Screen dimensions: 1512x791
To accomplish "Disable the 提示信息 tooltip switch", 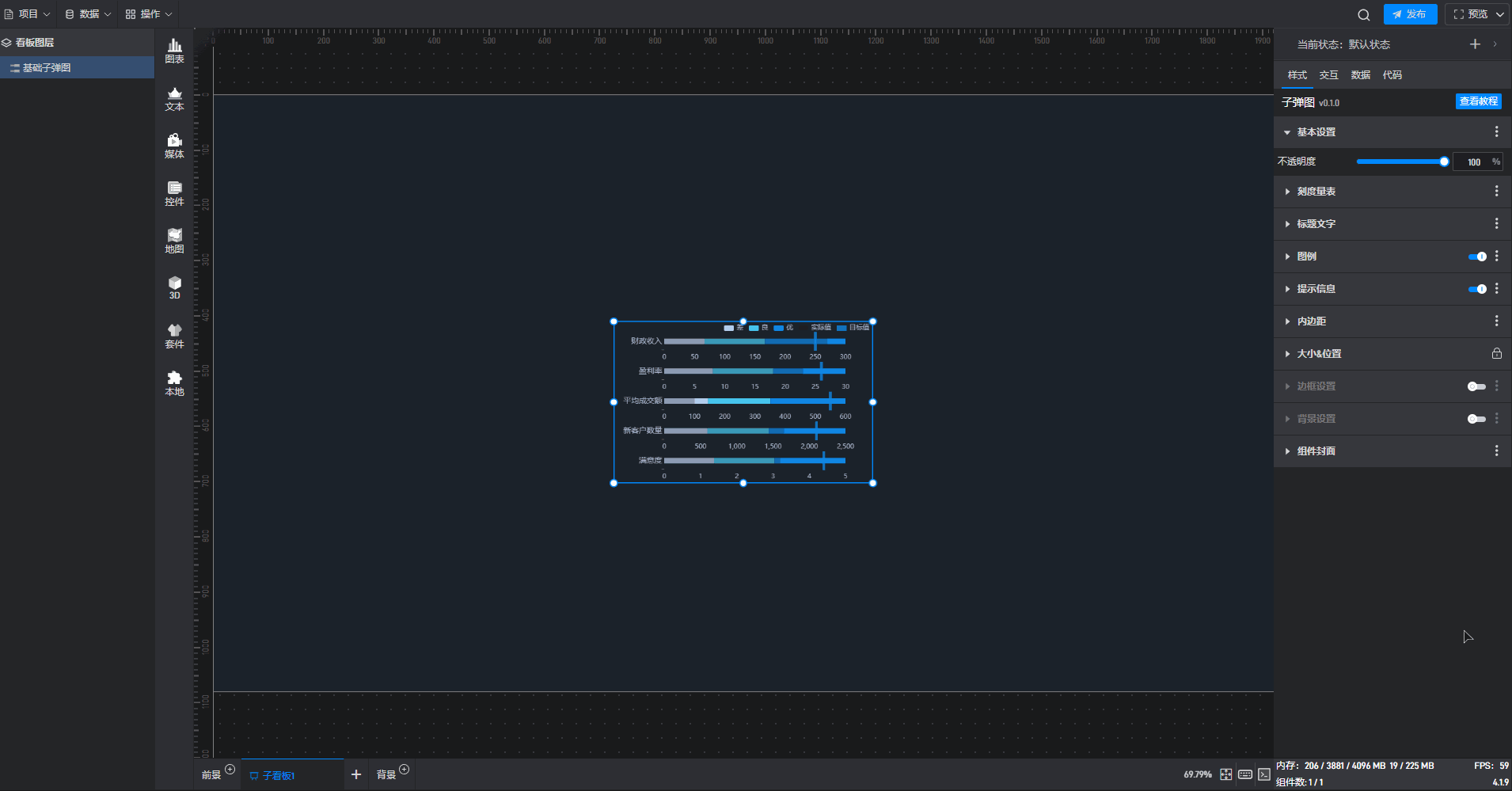I will (1476, 289).
